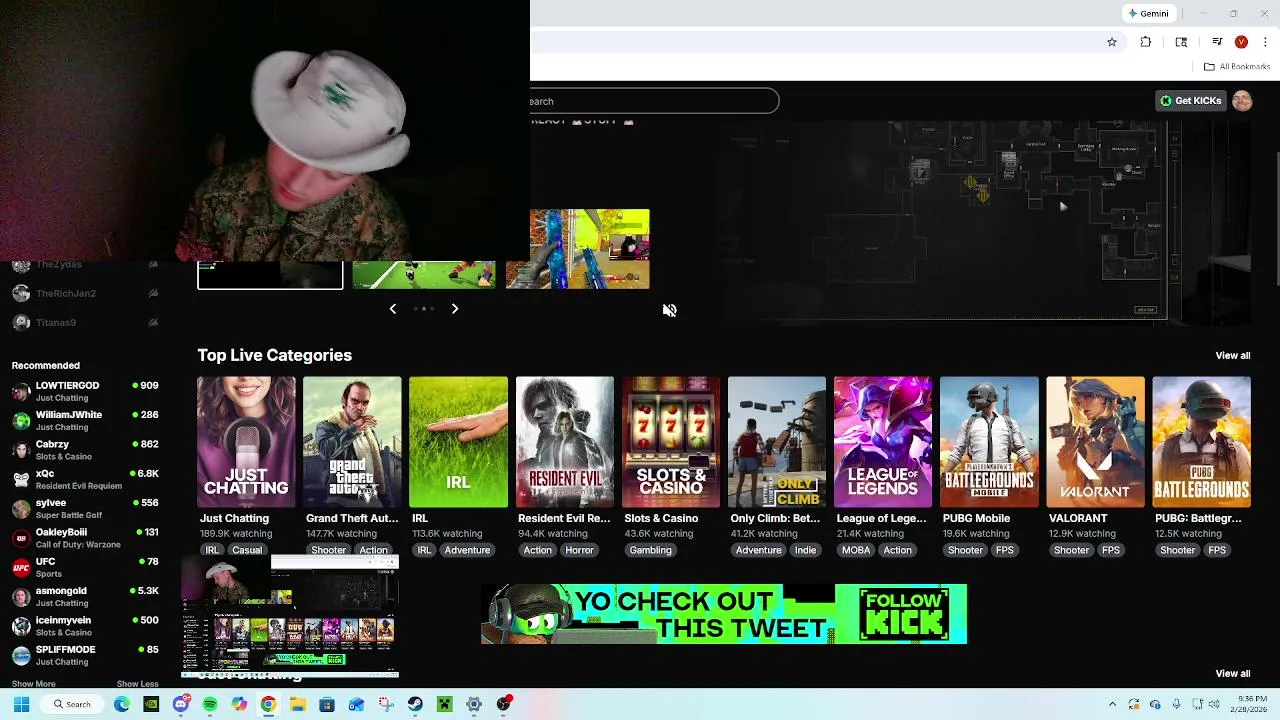The width and height of the screenshot is (1280, 720).
Task: Open LOWTIERGOD recommended channel
Action: (85, 391)
